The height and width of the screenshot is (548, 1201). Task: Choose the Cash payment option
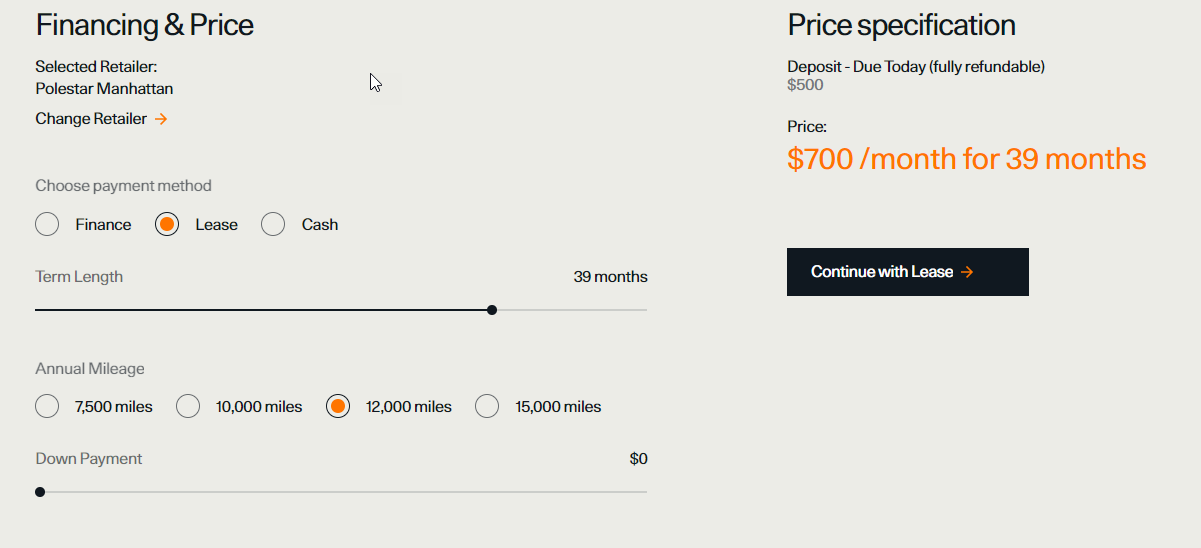tap(273, 224)
